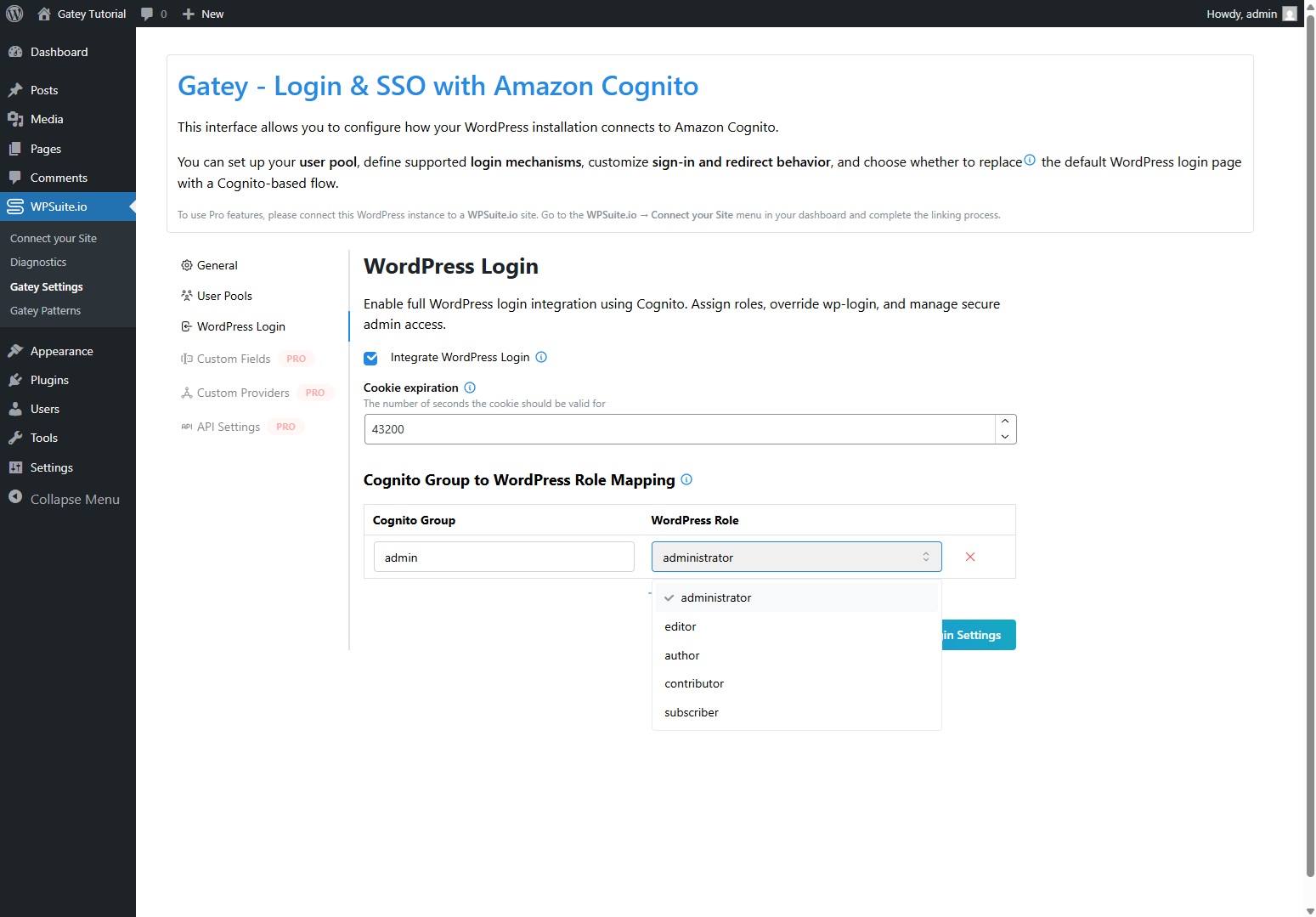Click the WordPress logo icon

14,14
